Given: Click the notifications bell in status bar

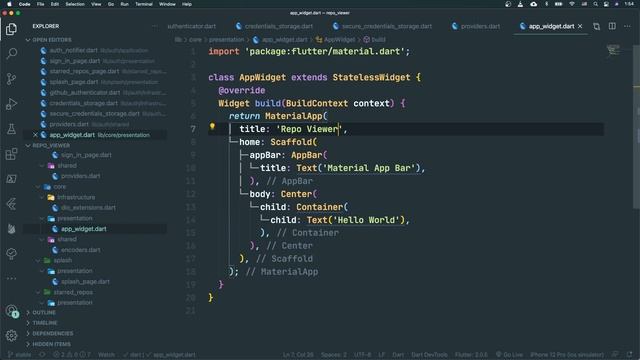Looking at the screenshot, I should (x=629, y=355).
